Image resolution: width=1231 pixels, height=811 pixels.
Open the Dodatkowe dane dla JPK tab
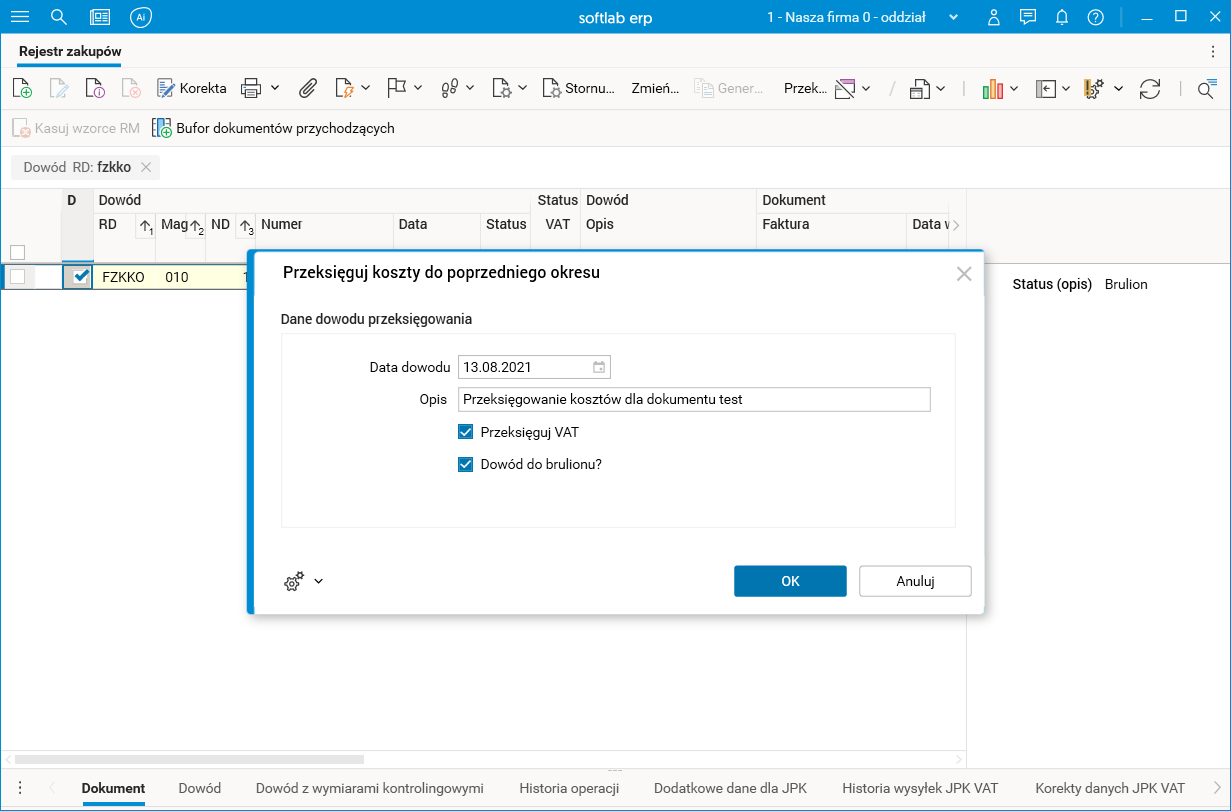point(730,788)
